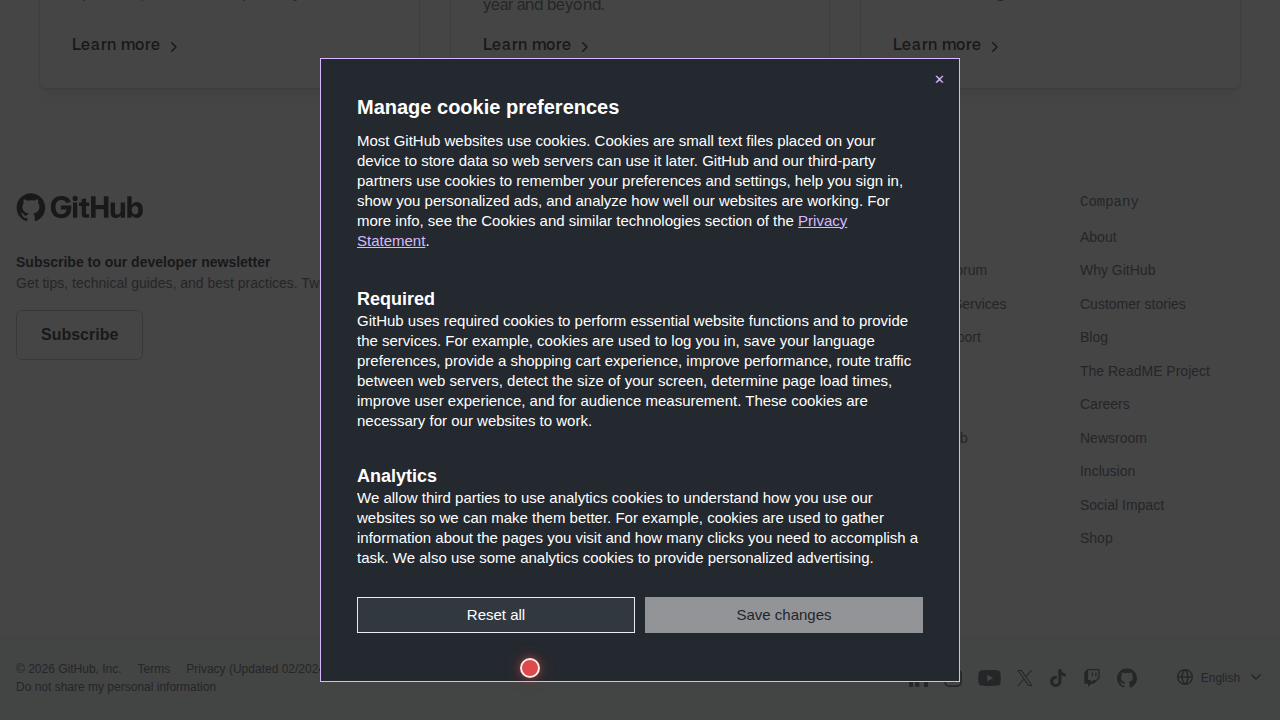Click 'Subscribe to our developer newsletter' text

pyautogui.click(x=143, y=262)
